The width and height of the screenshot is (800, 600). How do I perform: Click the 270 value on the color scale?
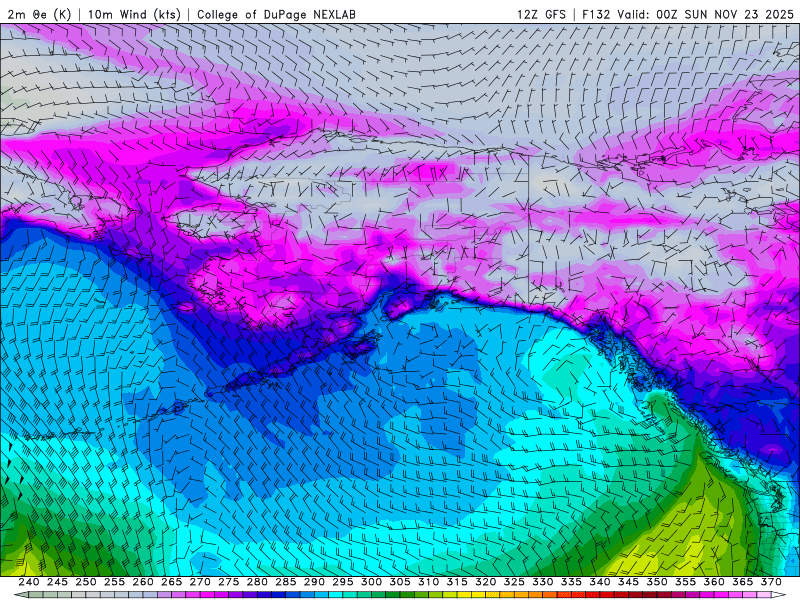coord(200,582)
